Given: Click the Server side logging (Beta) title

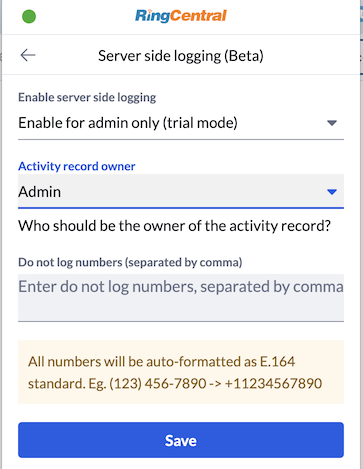Looking at the screenshot, I should 181,56.
